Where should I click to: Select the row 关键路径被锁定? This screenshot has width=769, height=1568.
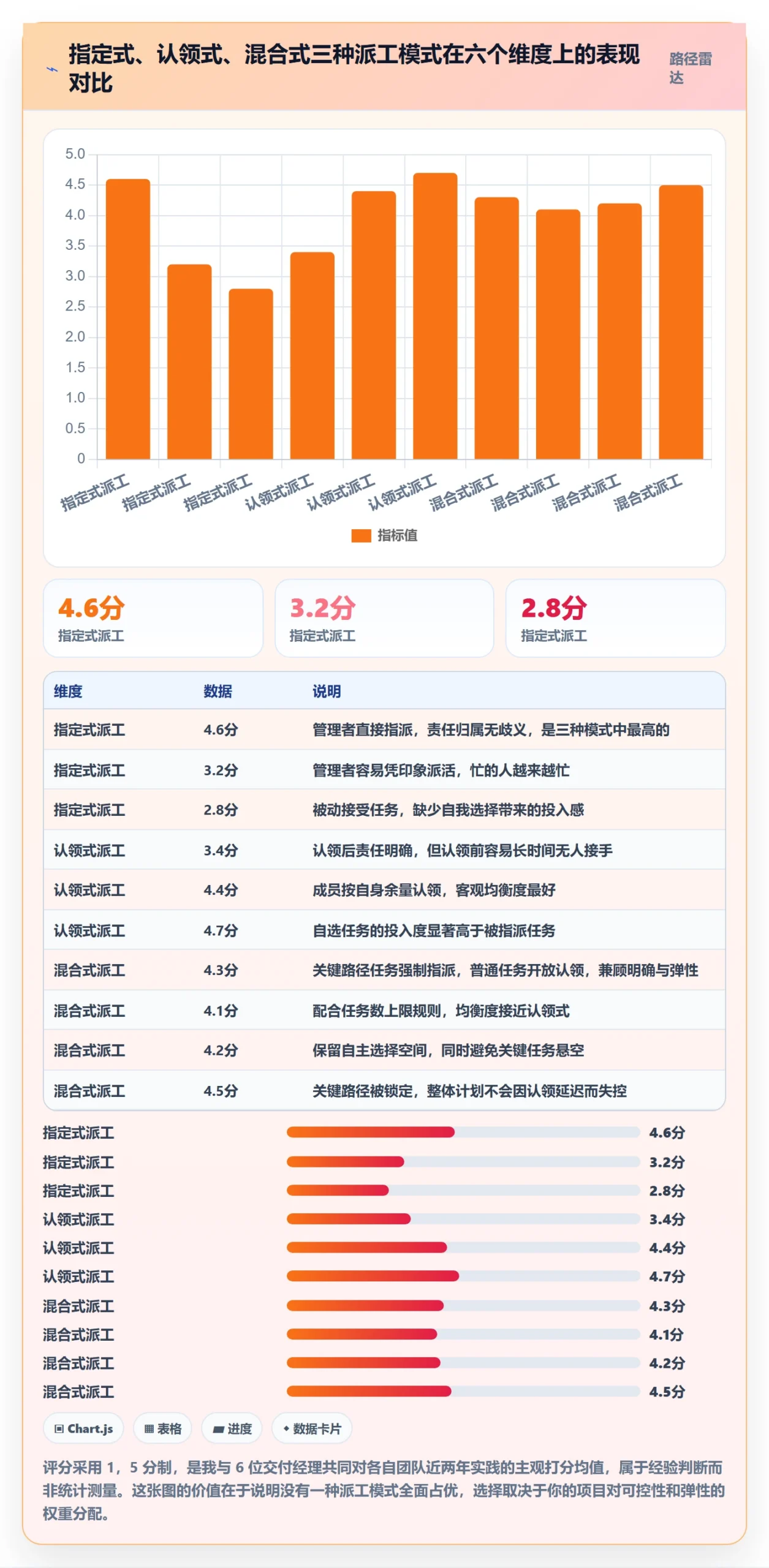coord(384,1090)
